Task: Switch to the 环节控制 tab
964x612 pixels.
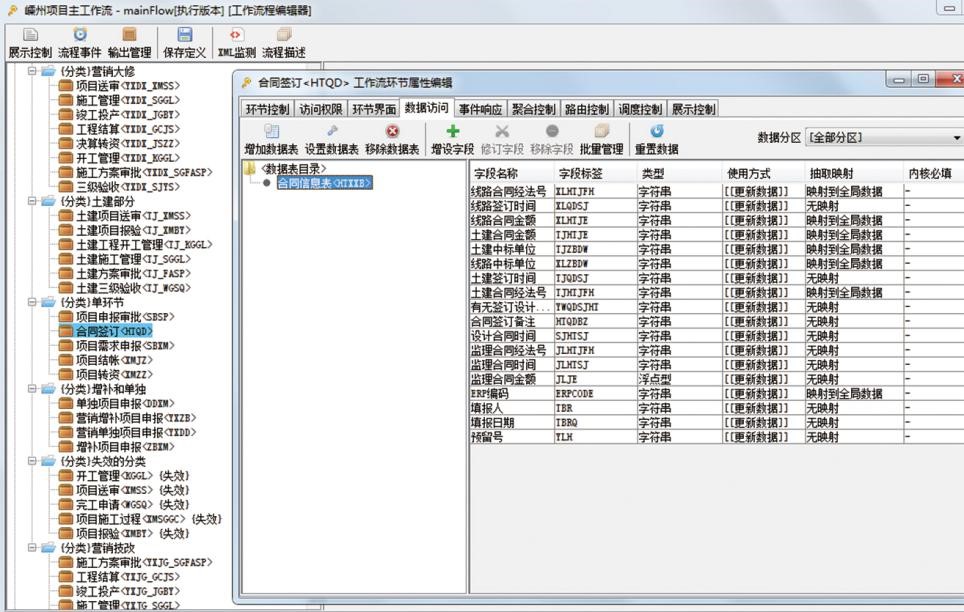Action: (267, 109)
